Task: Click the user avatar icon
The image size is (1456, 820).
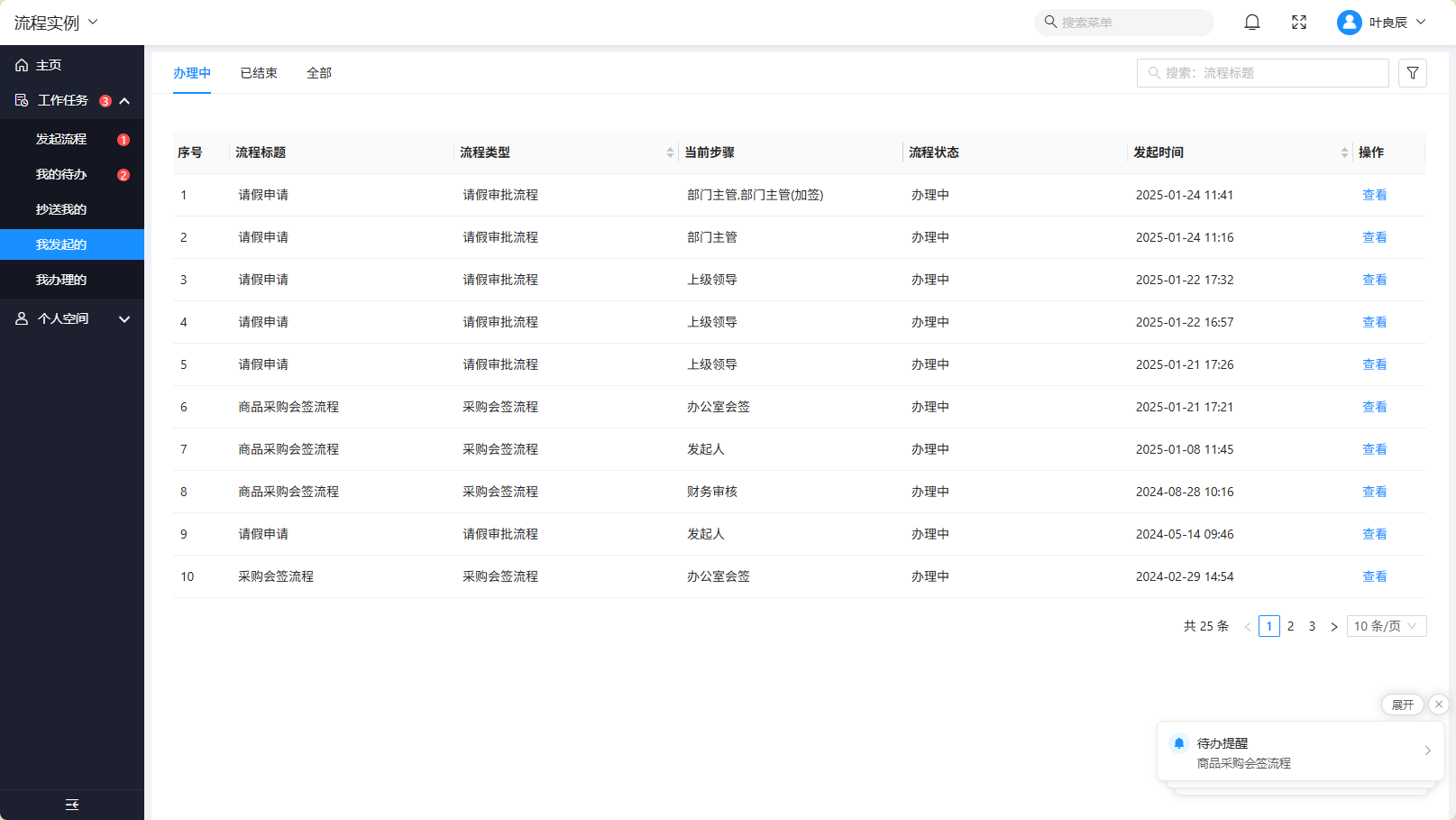Action: coord(1349,23)
